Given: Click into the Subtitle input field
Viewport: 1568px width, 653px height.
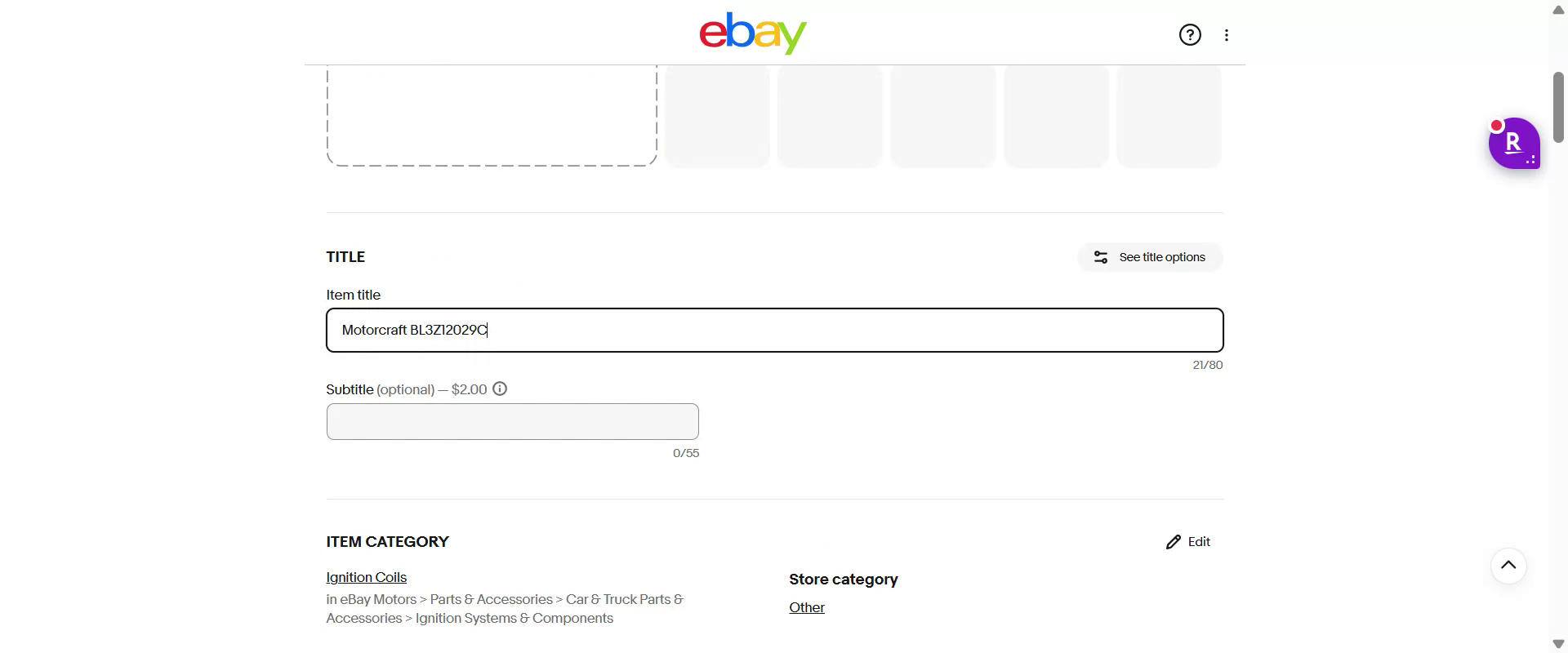Looking at the screenshot, I should 512,422.
